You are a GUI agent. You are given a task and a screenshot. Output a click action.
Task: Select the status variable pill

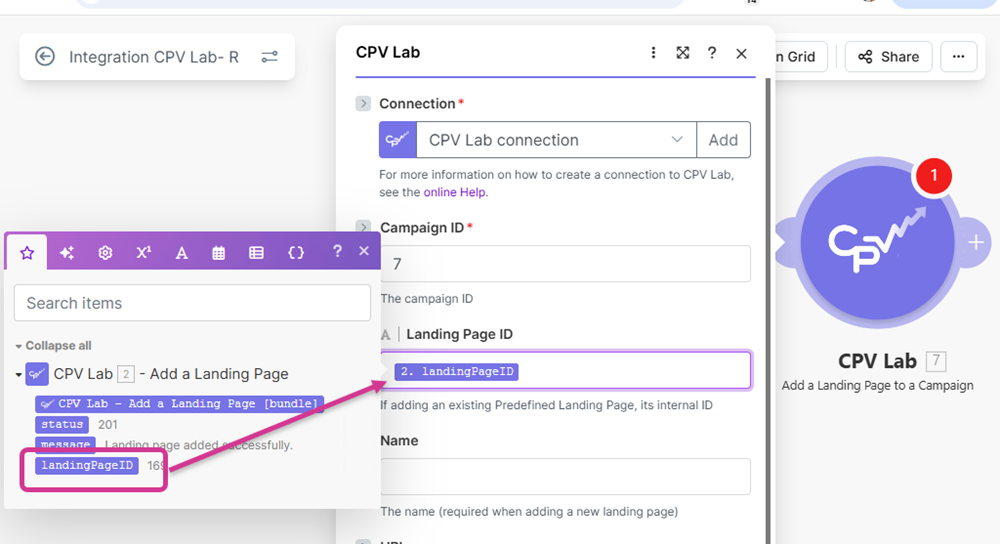point(62,424)
